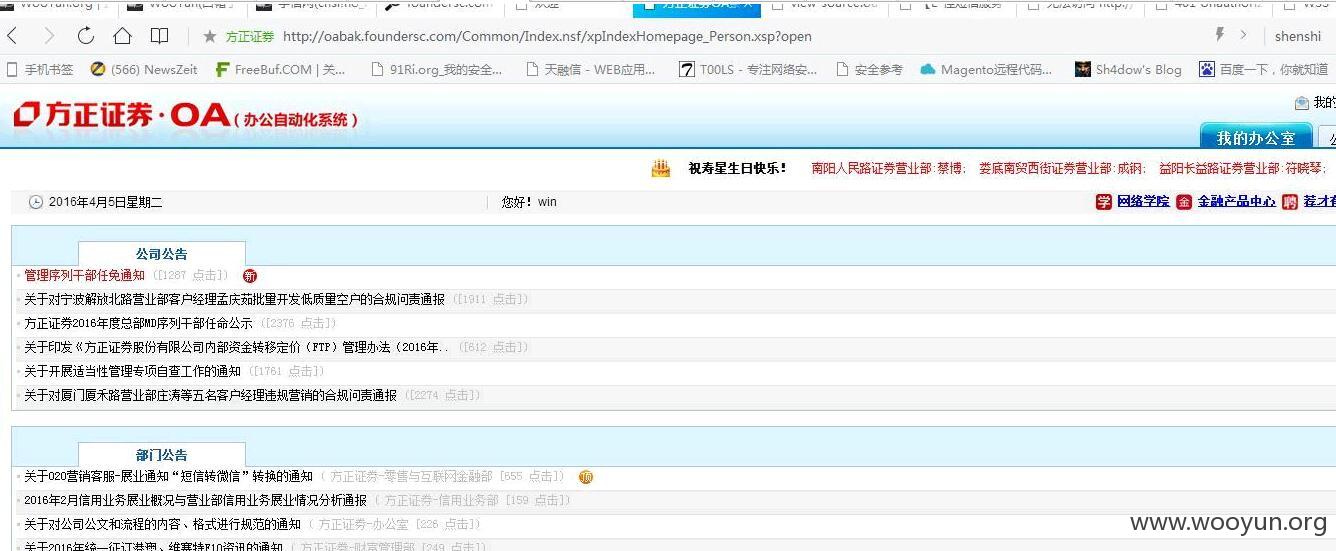Viewport: 1336px width, 551px height.
Task: Open the Magento远程代码 bookmark
Action: tap(986, 69)
